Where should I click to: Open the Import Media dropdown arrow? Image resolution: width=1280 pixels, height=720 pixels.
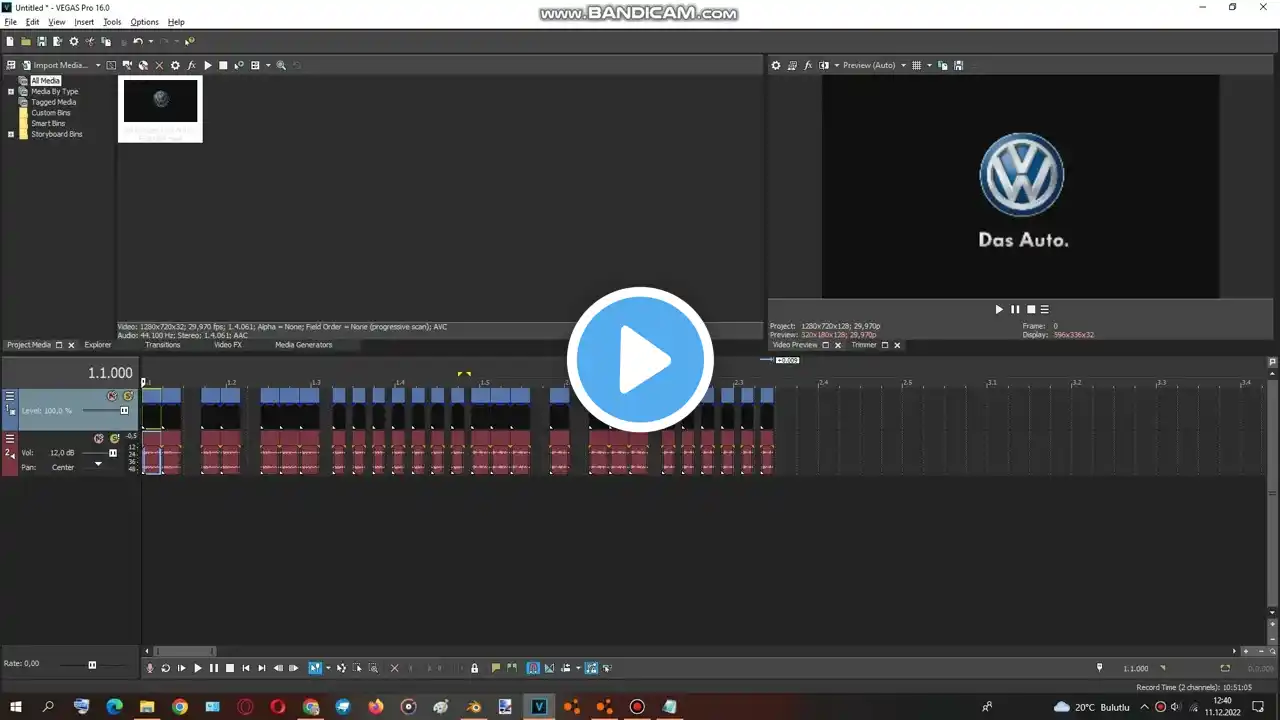(98, 65)
